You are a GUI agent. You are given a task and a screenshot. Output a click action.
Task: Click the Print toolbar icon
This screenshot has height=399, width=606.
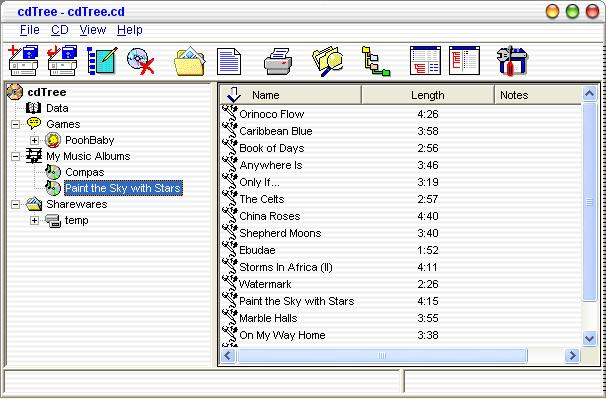(278, 61)
